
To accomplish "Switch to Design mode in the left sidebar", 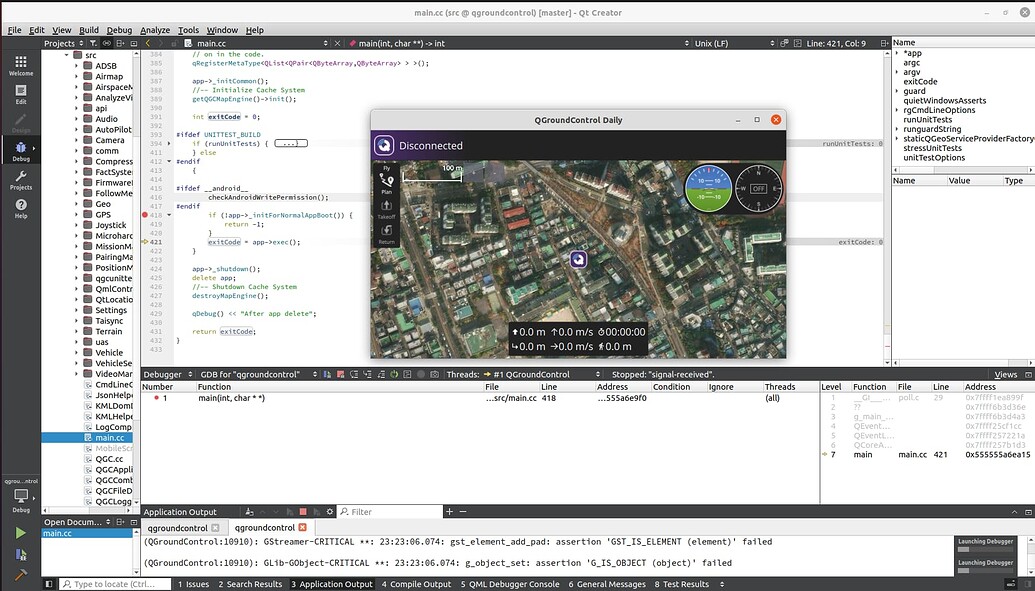I will pyautogui.click(x=20, y=122).
